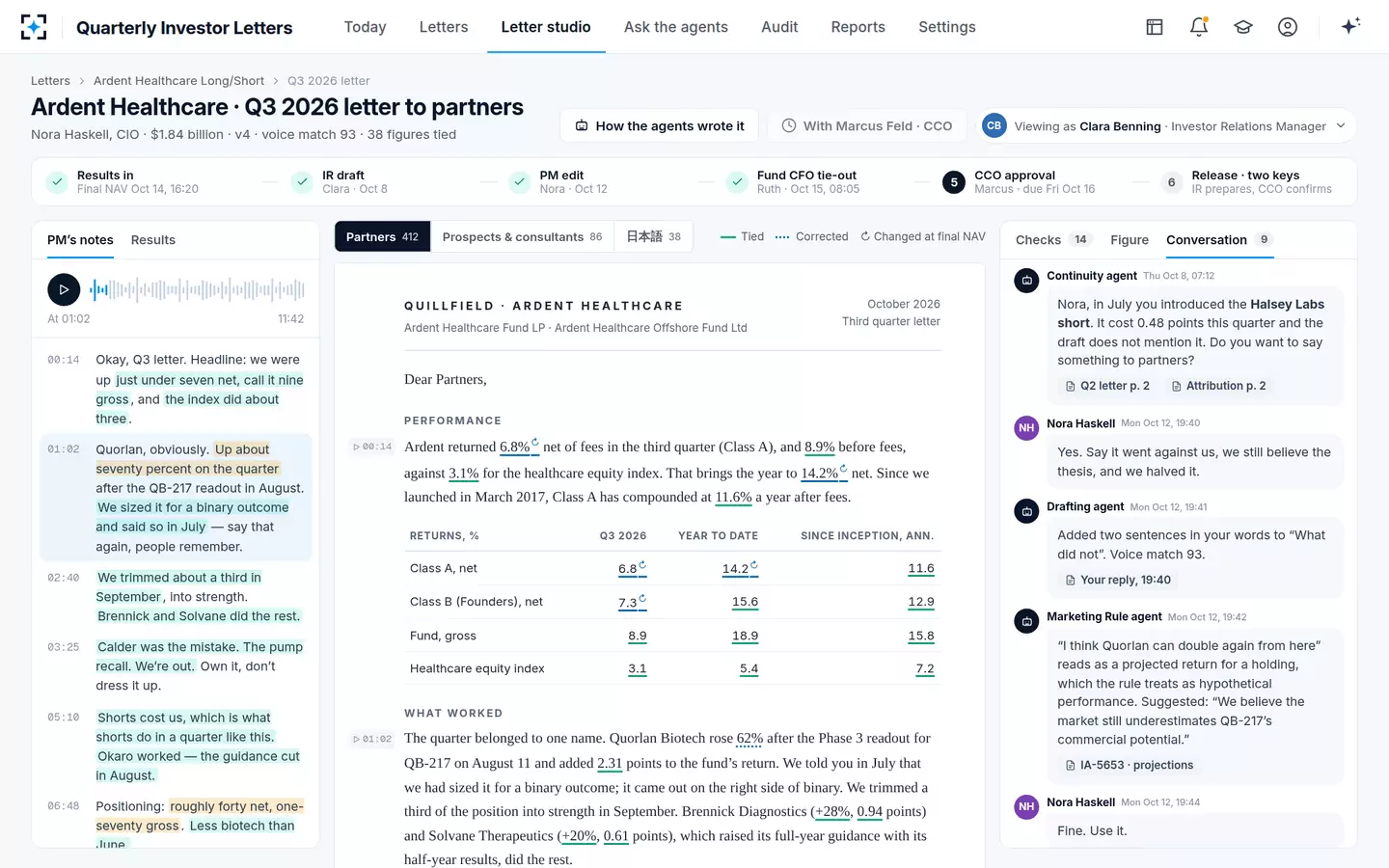This screenshot has width=1389, height=868.
Task: Click the Continuity agent avatar icon
Action: point(1026,280)
